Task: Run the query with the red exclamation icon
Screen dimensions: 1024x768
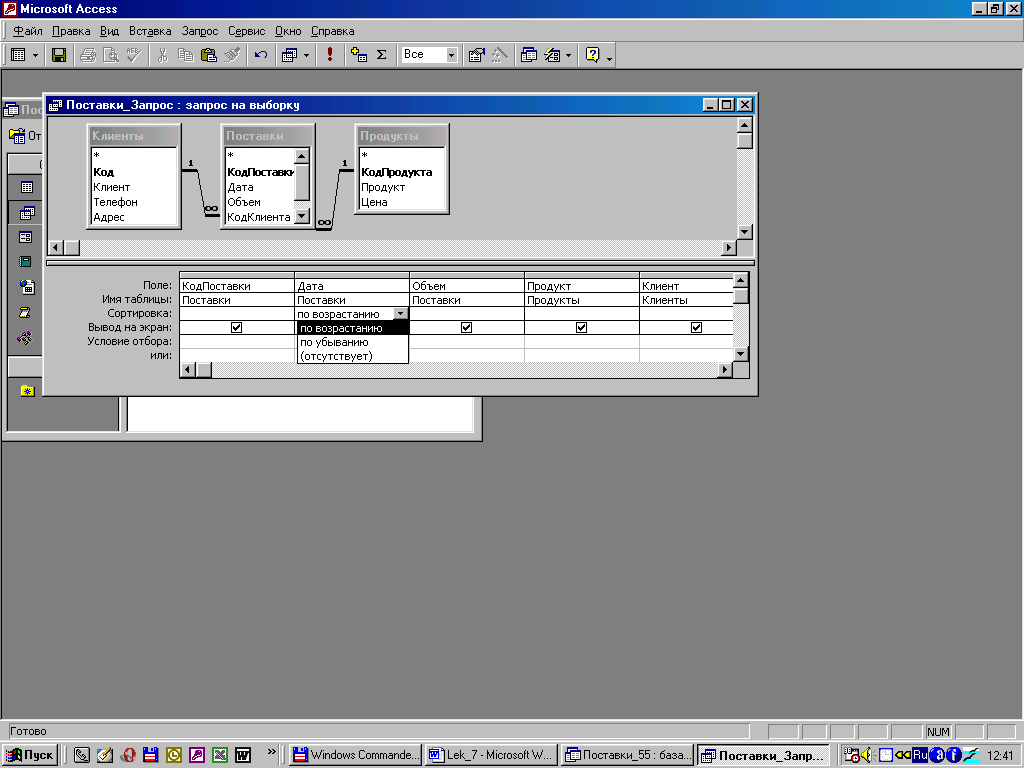Action: (x=330, y=55)
